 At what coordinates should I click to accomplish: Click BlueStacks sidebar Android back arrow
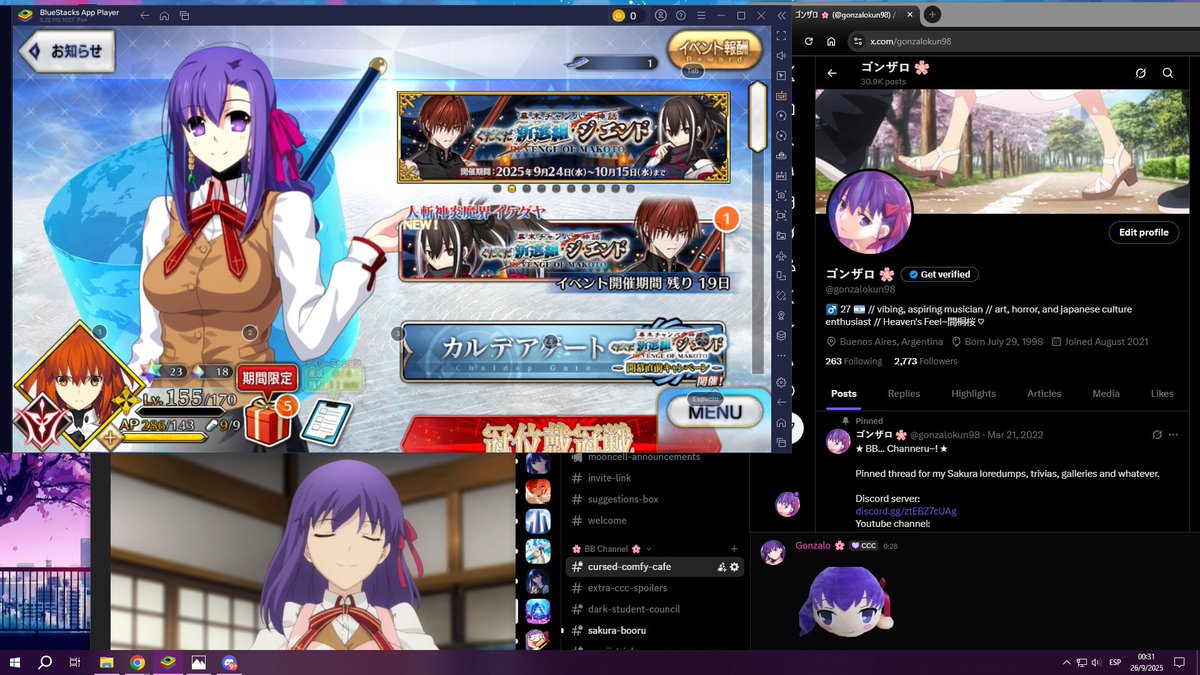[781, 402]
